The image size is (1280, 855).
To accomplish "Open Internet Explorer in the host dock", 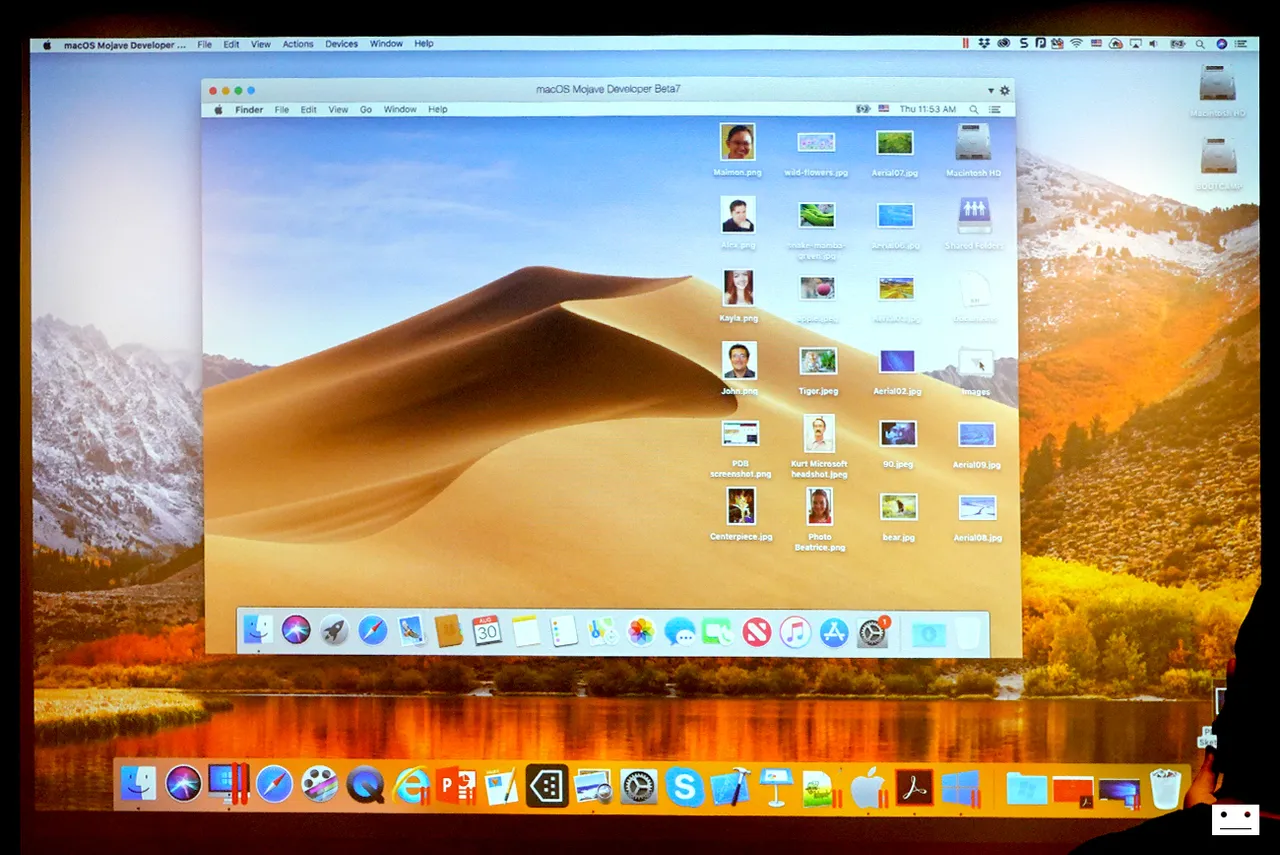I will point(411,785).
